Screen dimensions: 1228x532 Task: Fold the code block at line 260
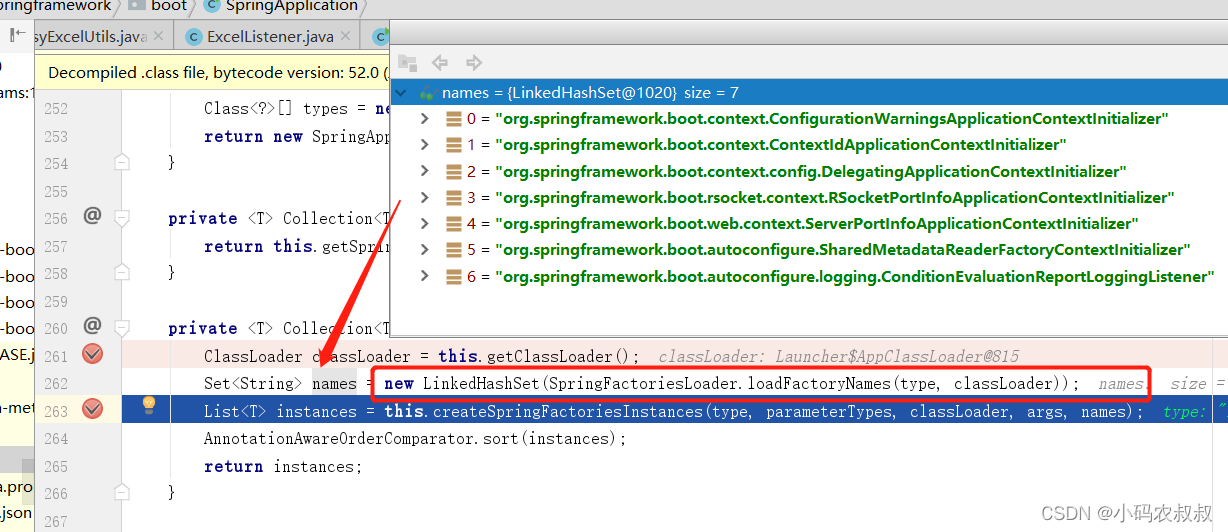point(122,328)
